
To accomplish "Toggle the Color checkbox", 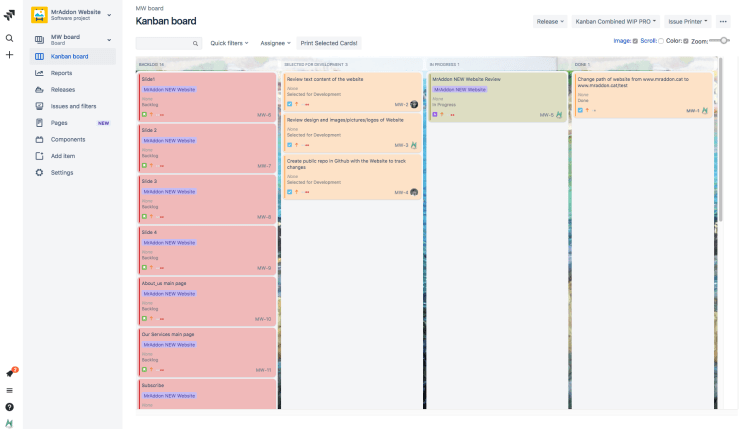I will tap(685, 41).
